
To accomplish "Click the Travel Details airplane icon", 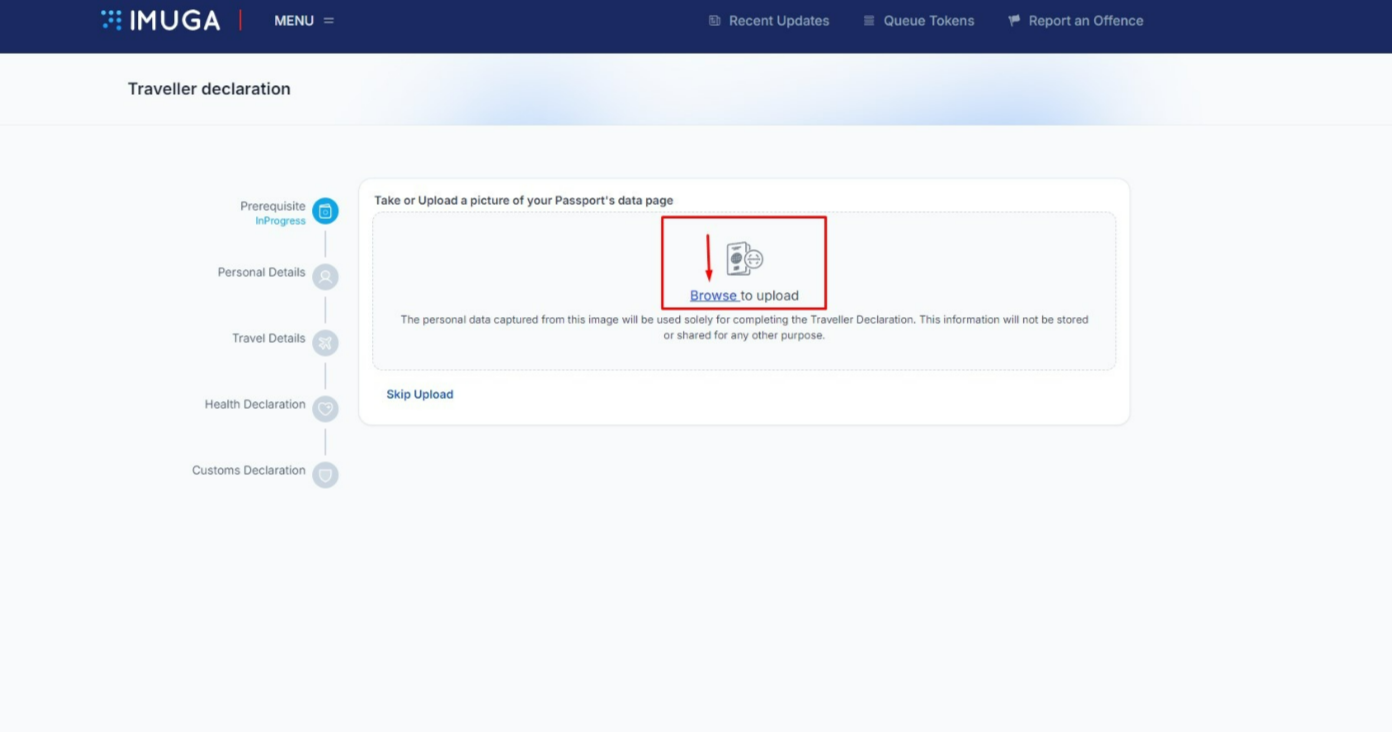I will click(325, 343).
